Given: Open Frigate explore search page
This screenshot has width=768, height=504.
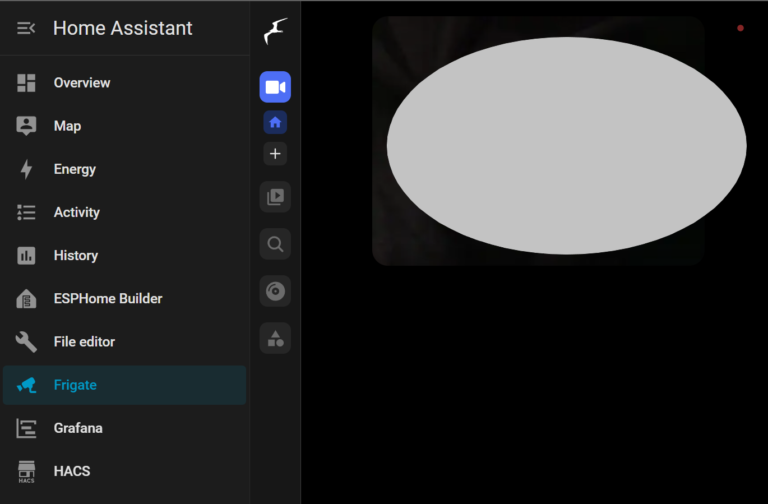Looking at the screenshot, I should click(275, 244).
